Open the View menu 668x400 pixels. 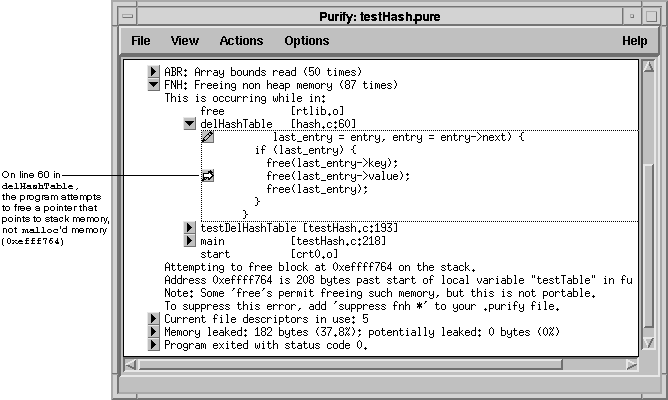[184, 41]
